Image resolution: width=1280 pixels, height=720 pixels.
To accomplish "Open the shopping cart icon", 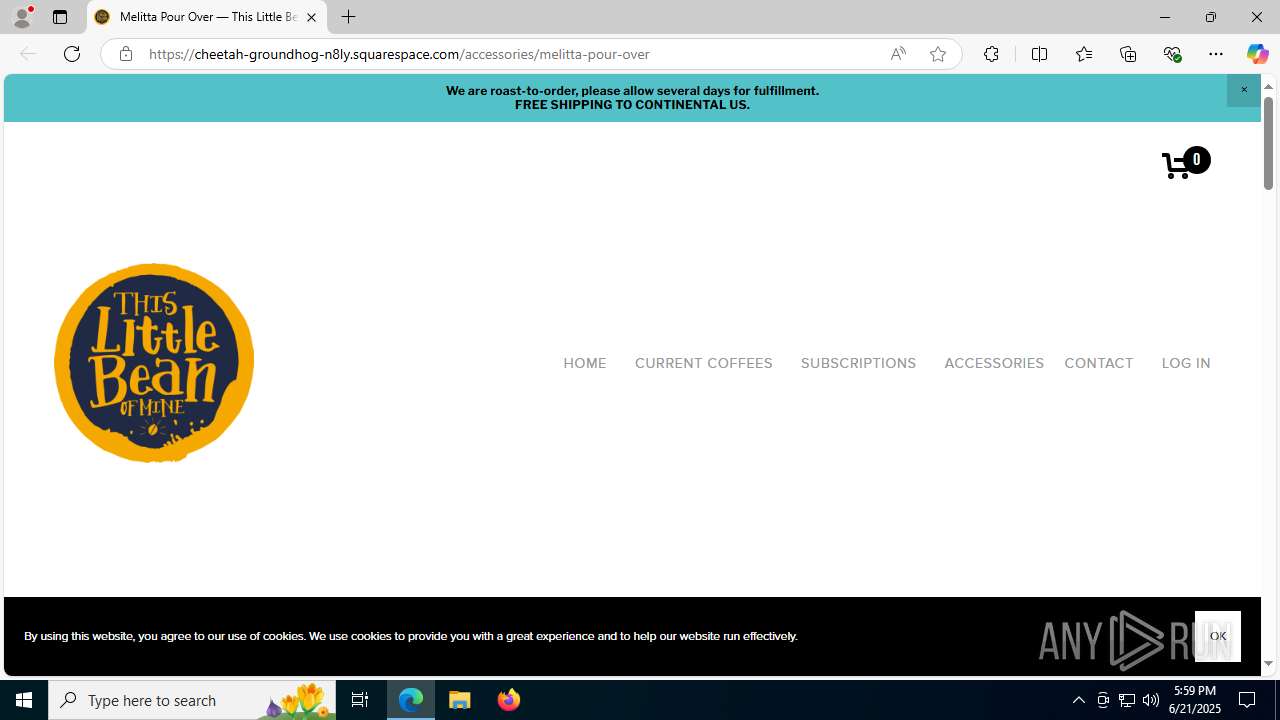I will pyautogui.click(x=1185, y=163).
